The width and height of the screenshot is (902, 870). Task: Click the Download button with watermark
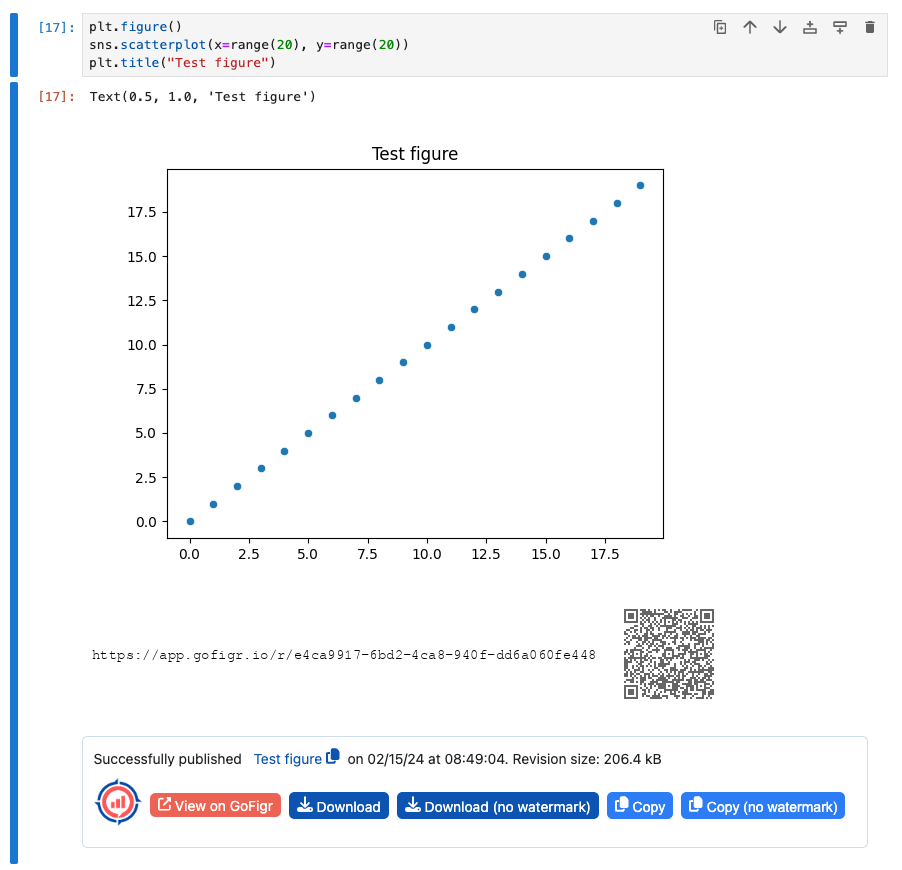coord(339,806)
